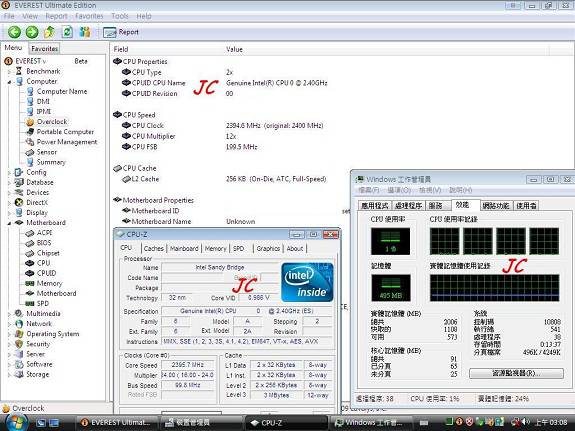The image size is (575, 431).
Task: Collapse the Motherboard tree node
Action: 9,223
